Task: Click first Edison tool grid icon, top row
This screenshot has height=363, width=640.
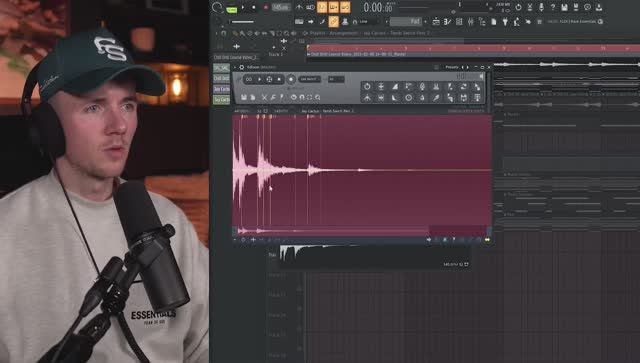Action: [367, 86]
